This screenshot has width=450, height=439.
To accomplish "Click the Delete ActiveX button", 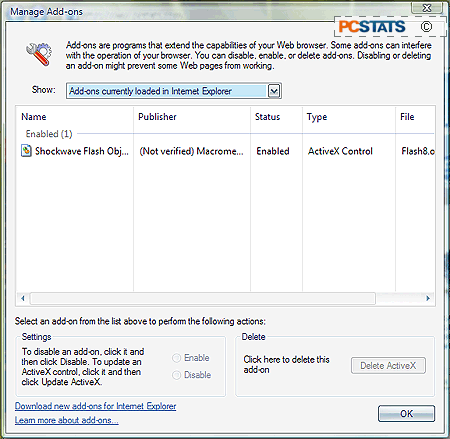I will tap(388, 366).
